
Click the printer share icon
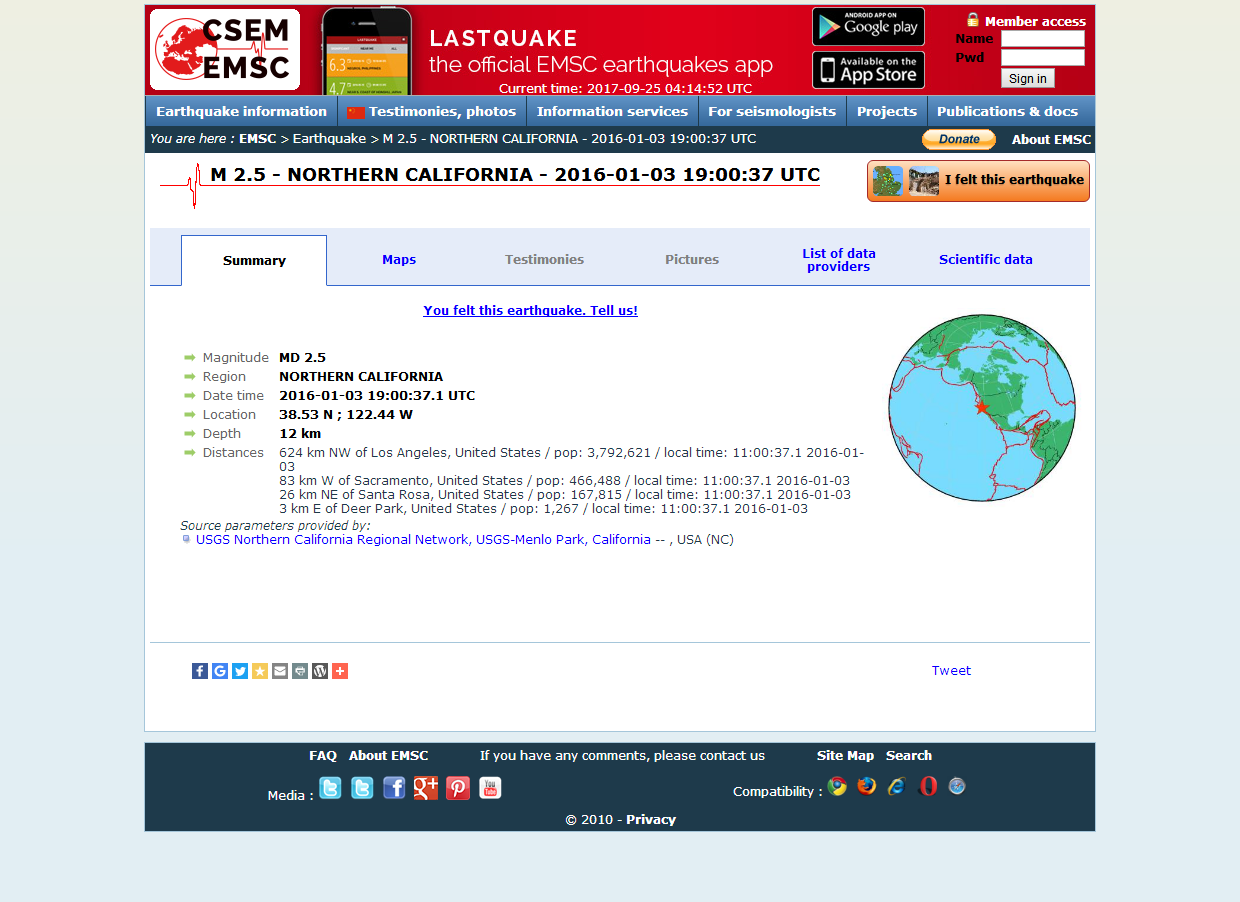pos(300,671)
